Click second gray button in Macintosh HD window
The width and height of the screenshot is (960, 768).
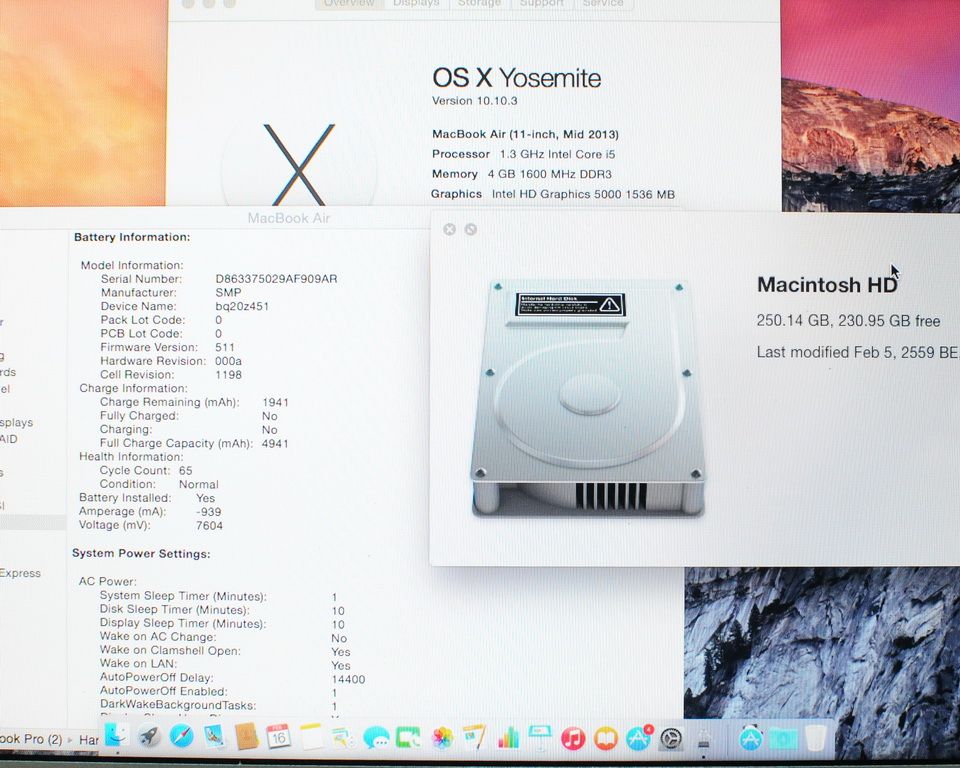pyautogui.click(x=470, y=229)
